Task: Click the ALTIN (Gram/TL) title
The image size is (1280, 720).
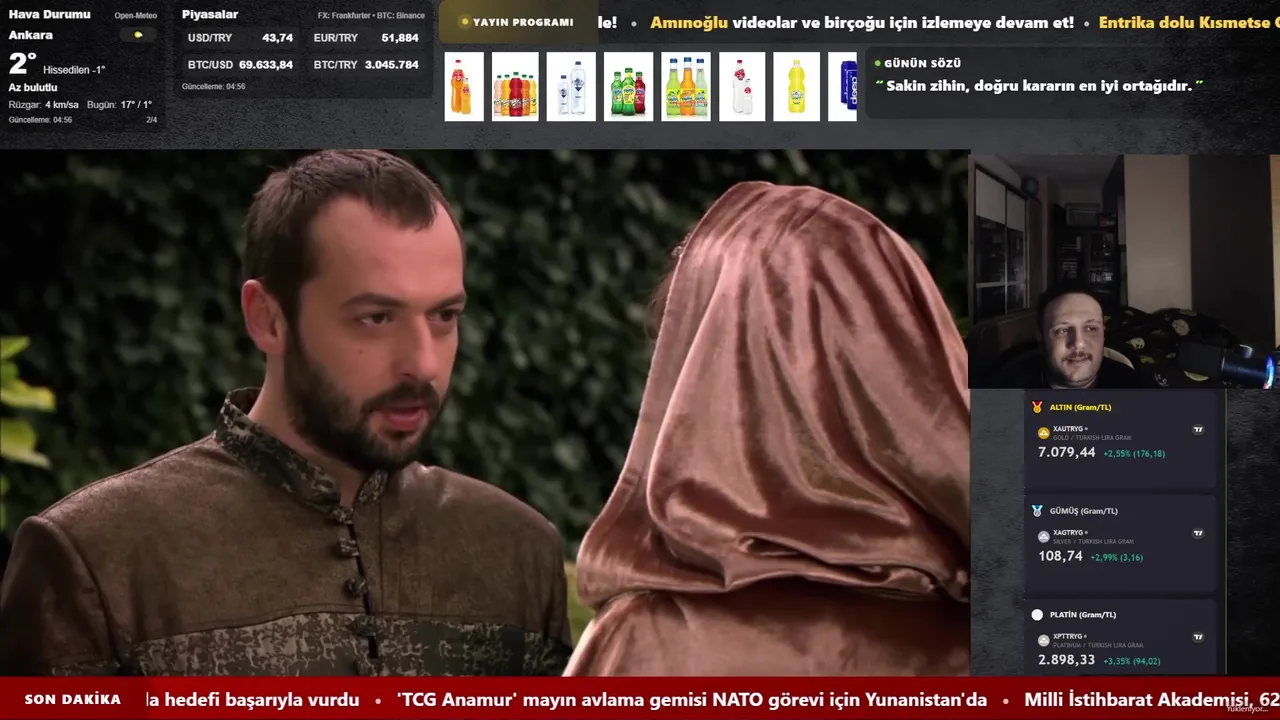Action: point(1080,407)
